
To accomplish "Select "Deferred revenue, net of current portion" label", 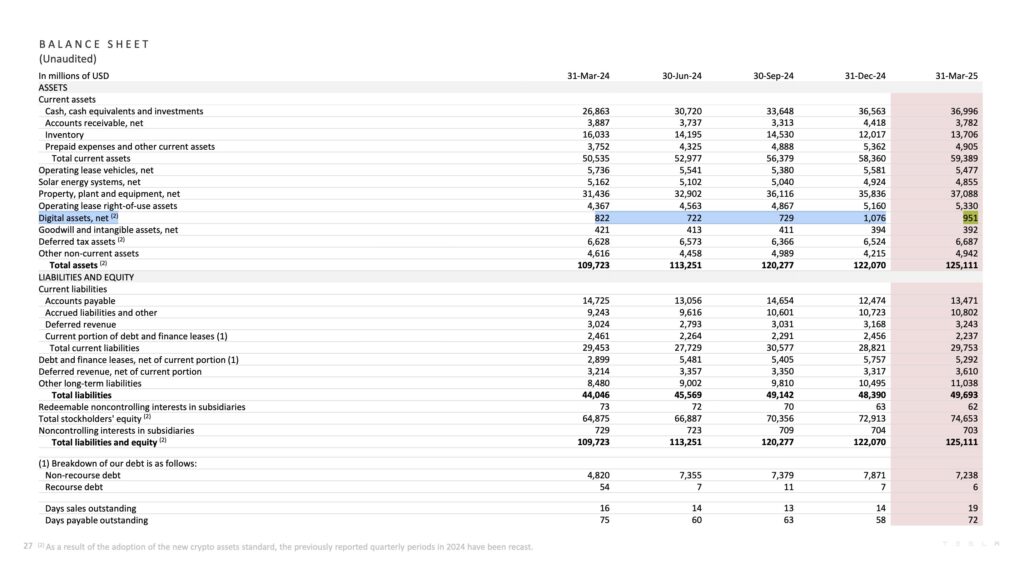I will (x=120, y=371).
